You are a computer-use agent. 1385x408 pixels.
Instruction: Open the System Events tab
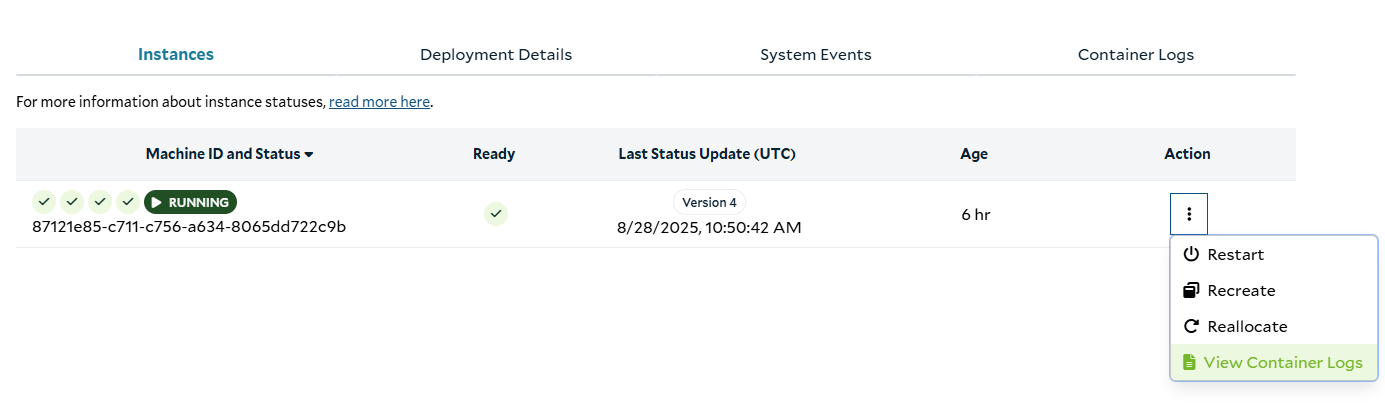816,54
